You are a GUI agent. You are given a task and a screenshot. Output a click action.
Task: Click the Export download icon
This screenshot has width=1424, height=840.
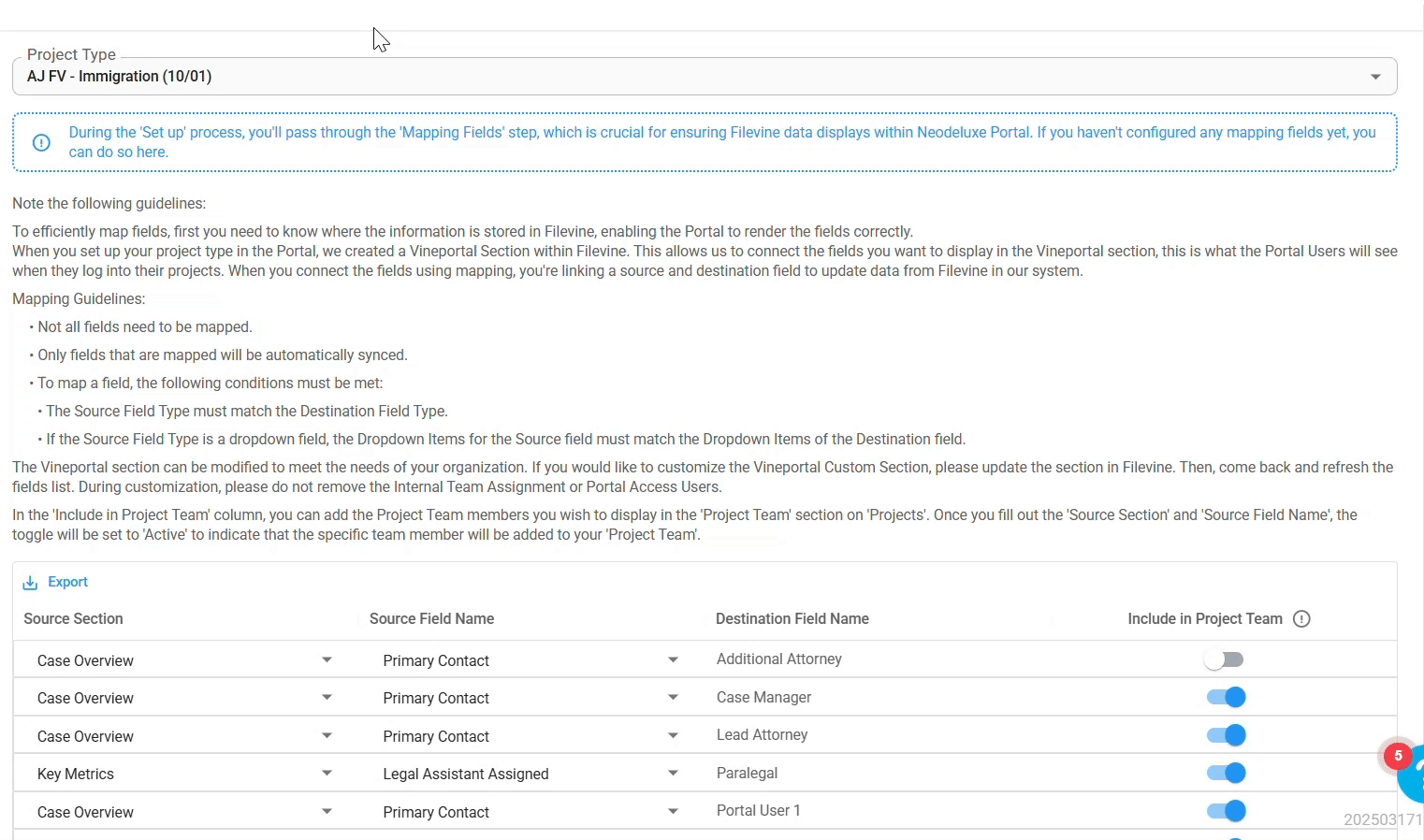click(x=30, y=583)
